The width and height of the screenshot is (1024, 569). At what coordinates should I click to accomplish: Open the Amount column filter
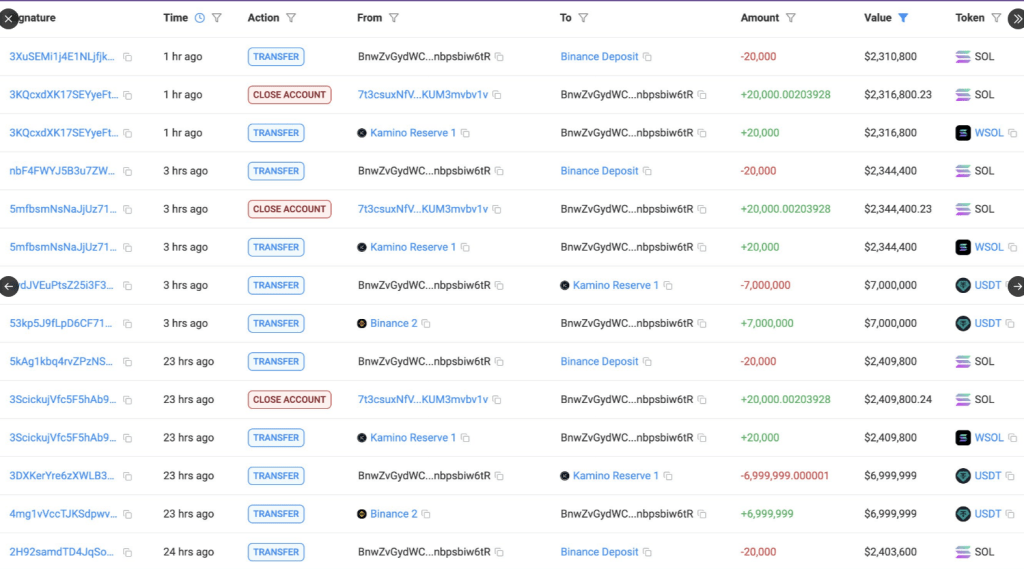click(791, 18)
